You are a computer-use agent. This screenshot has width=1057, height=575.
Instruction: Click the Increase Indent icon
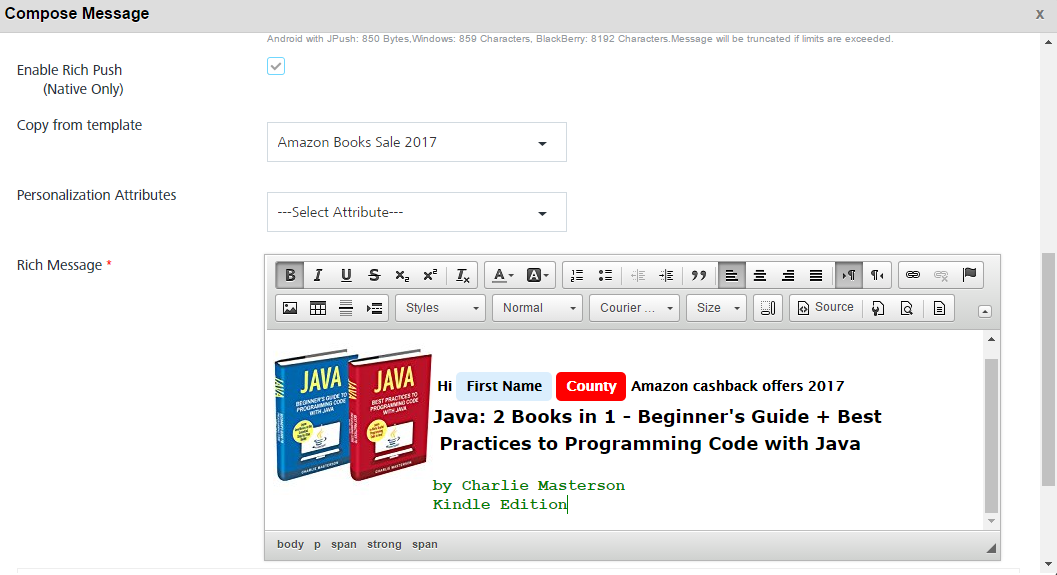point(666,275)
